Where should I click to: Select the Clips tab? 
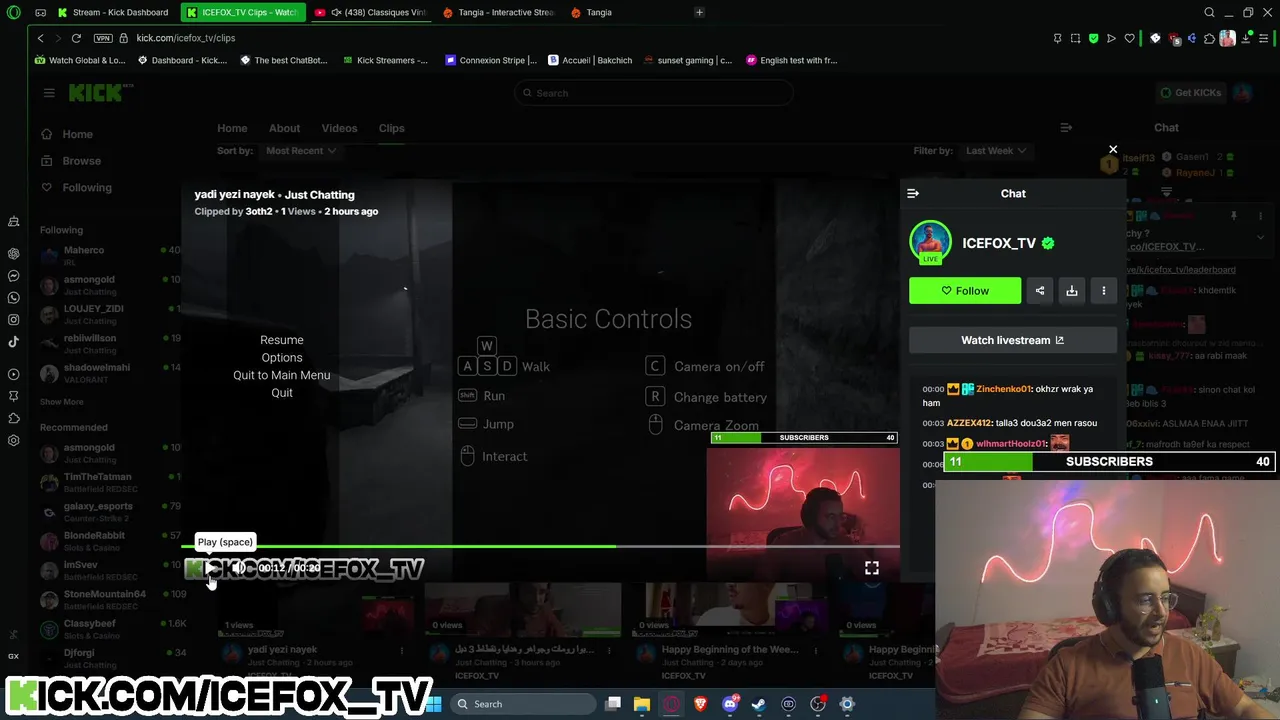point(391,128)
